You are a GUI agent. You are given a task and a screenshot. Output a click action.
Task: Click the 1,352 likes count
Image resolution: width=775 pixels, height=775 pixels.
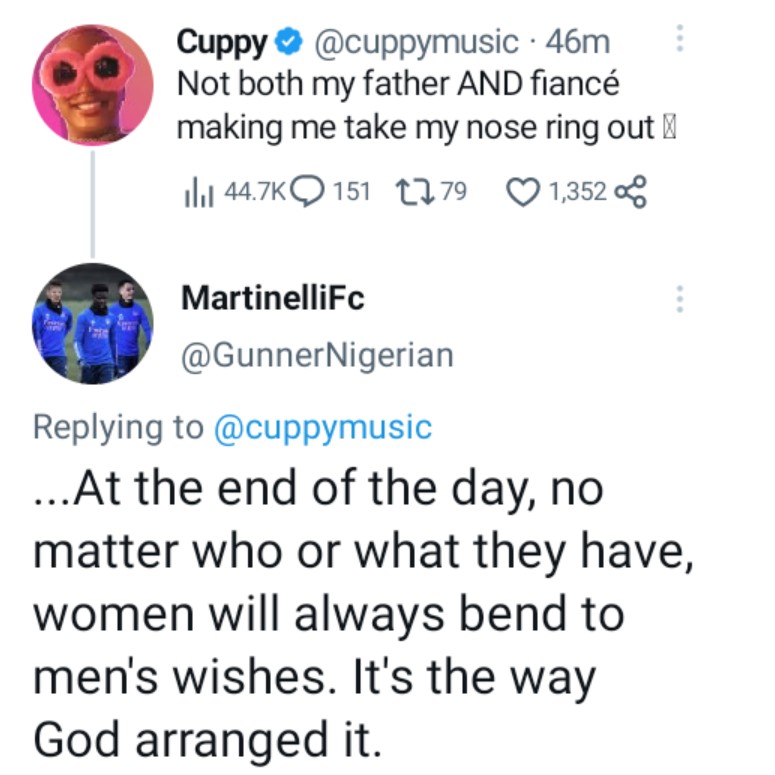578,191
